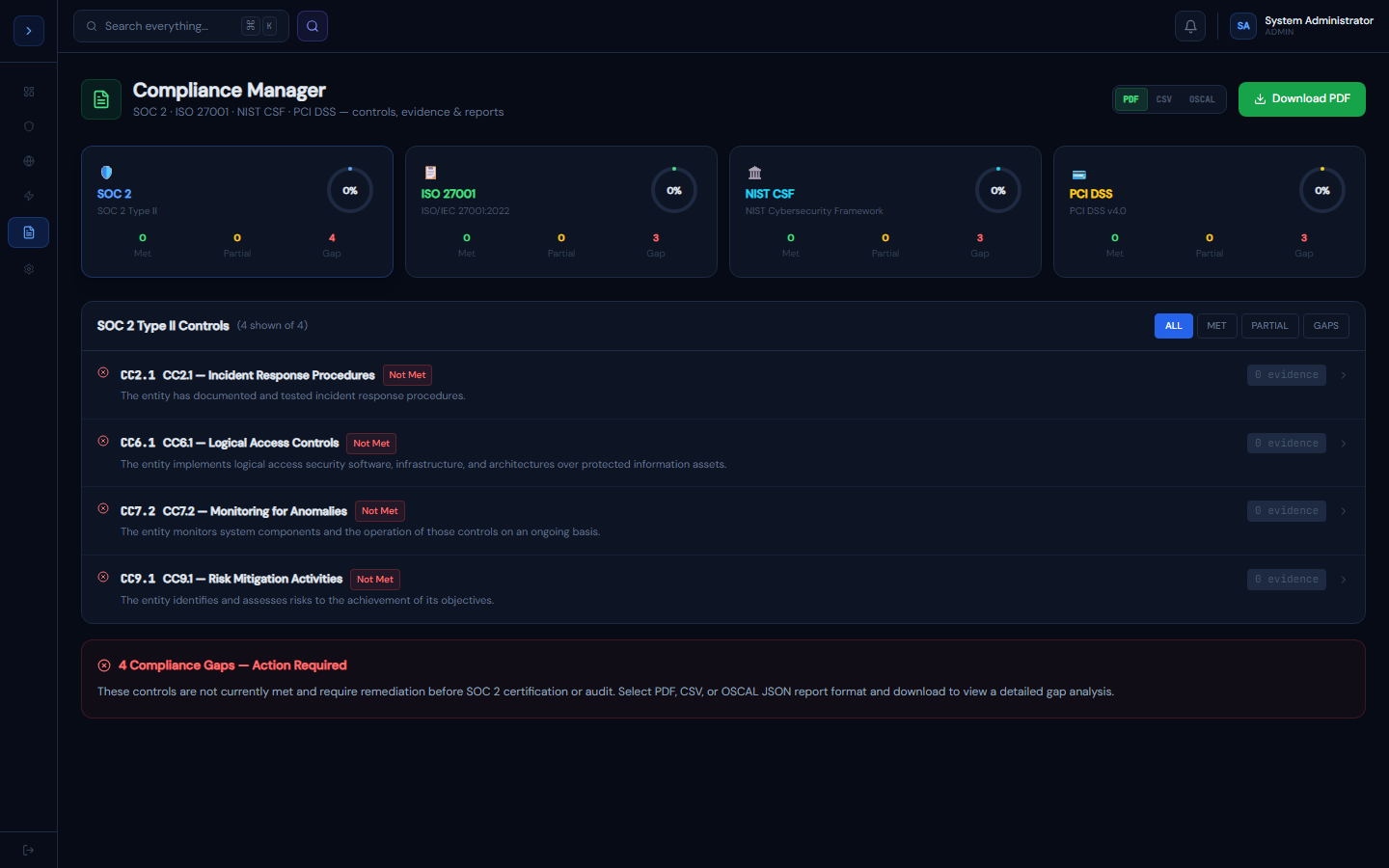Open CC2.1 — Incident Response Procedures title
The height and width of the screenshot is (868, 1389).
[x=268, y=375]
